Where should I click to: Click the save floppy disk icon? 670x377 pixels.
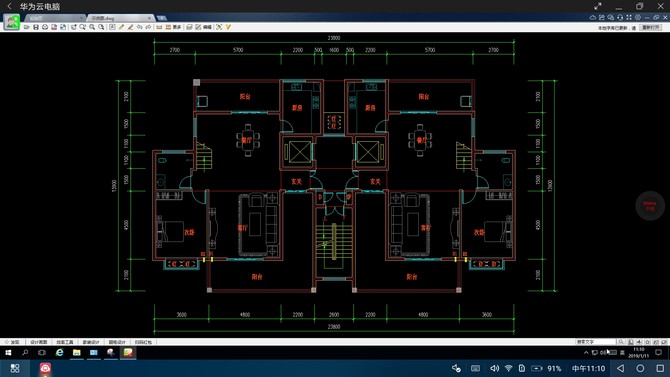36,27
